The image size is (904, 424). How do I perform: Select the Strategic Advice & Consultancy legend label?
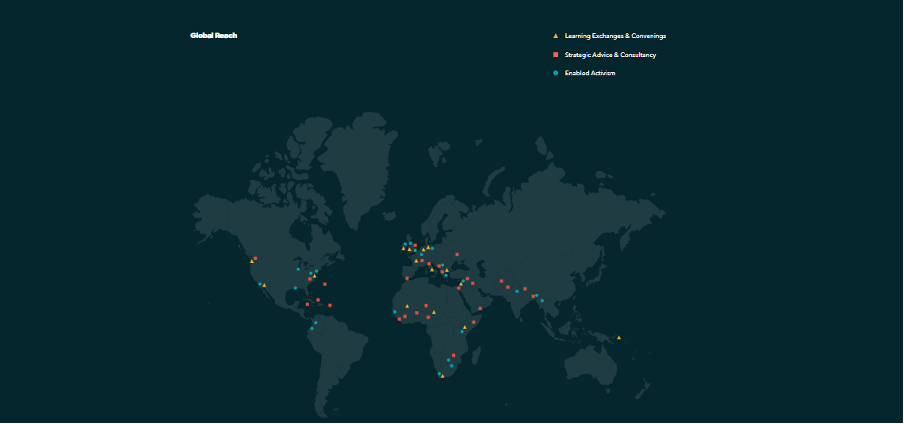(610, 55)
